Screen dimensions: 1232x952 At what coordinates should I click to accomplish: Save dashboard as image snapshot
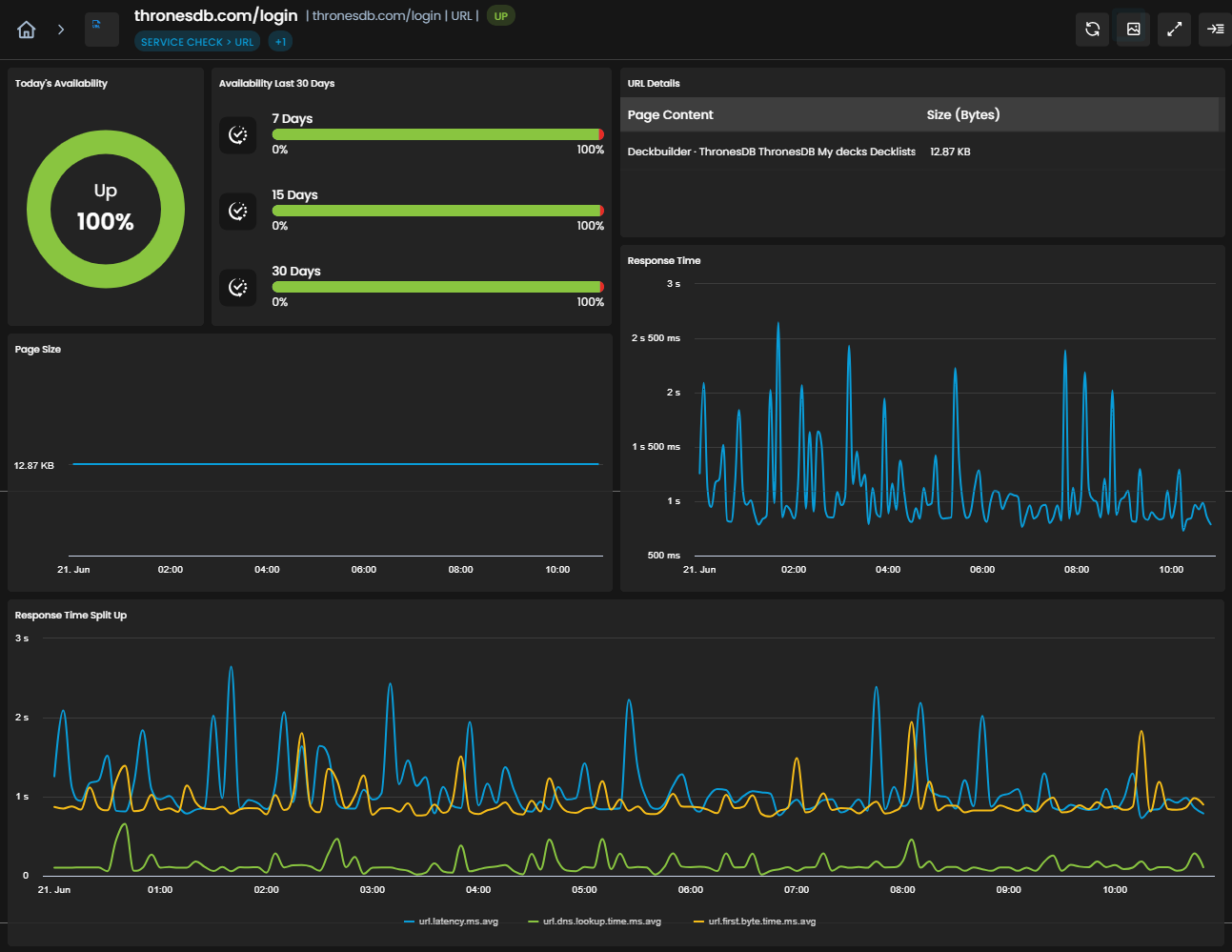tap(1134, 30)
